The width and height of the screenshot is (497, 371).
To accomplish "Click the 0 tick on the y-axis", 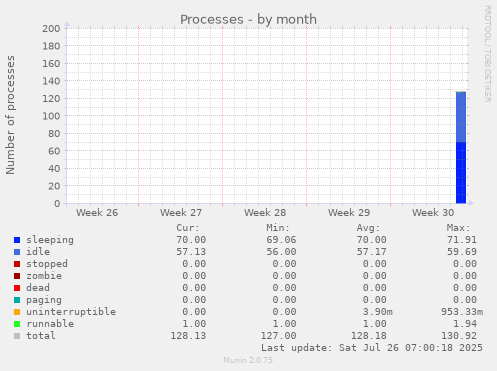I will pos(57,204).
